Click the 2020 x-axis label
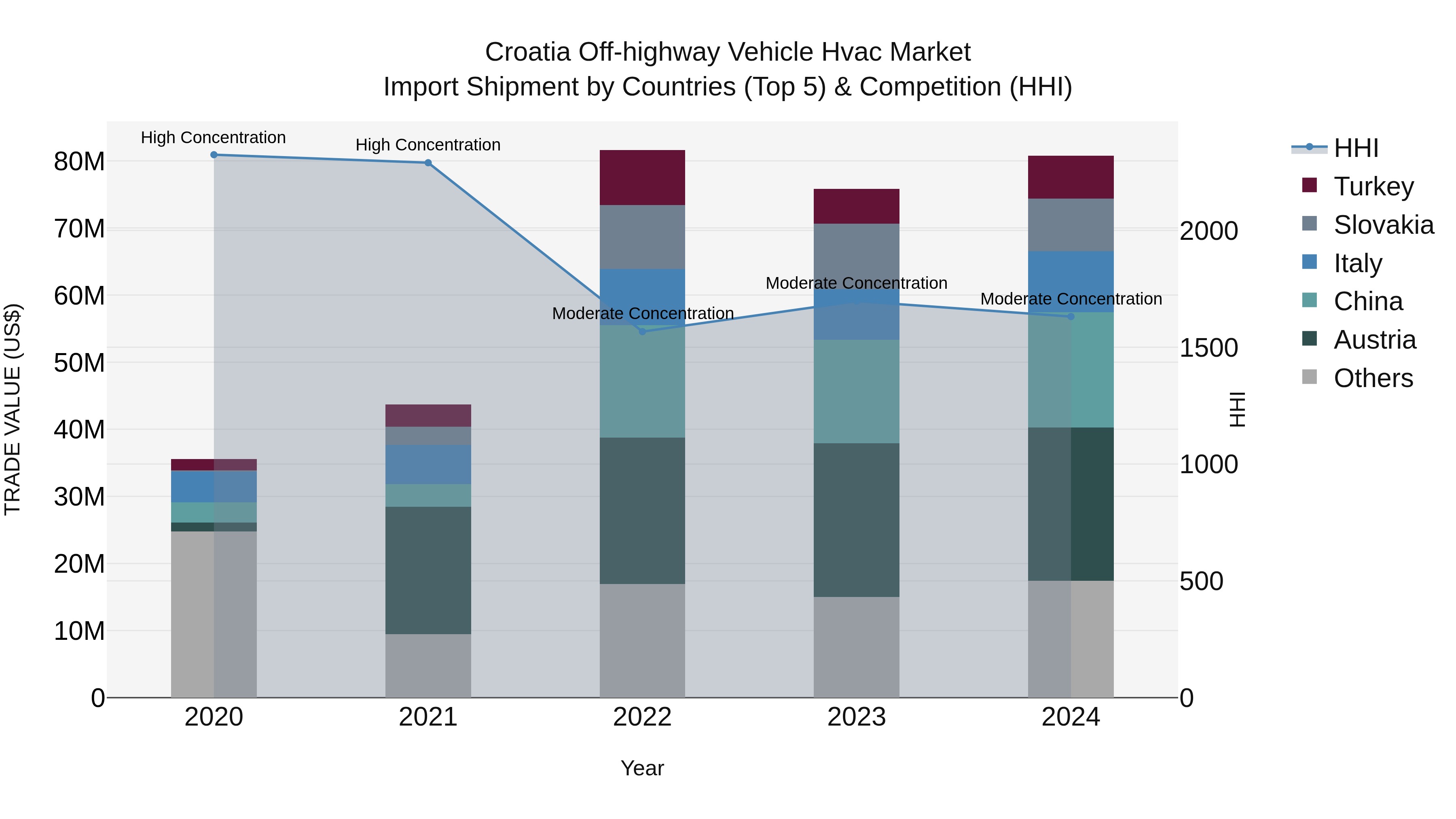 click(x=214, y=717)
